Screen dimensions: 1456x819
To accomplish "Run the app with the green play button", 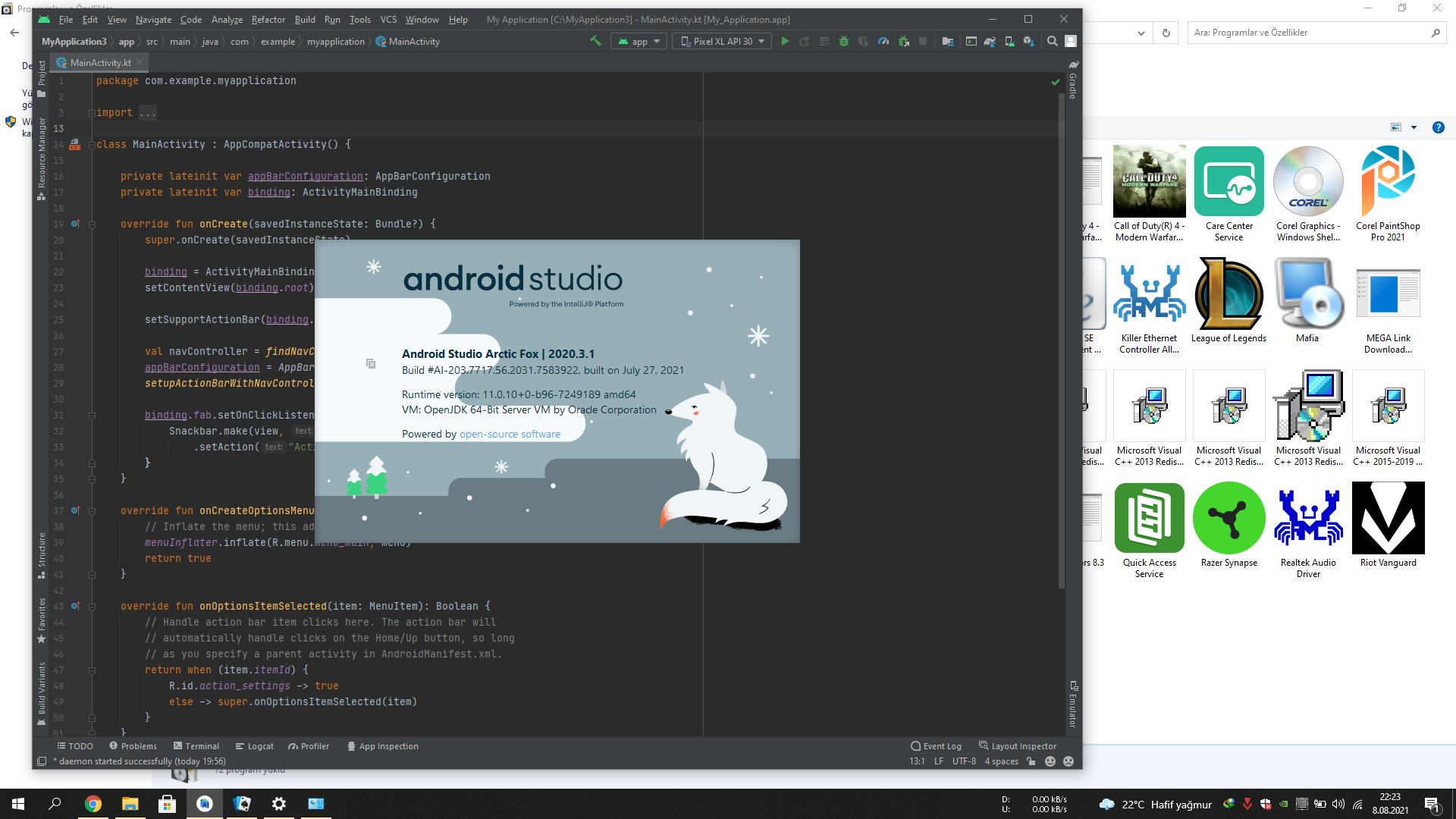I will 785,41.
